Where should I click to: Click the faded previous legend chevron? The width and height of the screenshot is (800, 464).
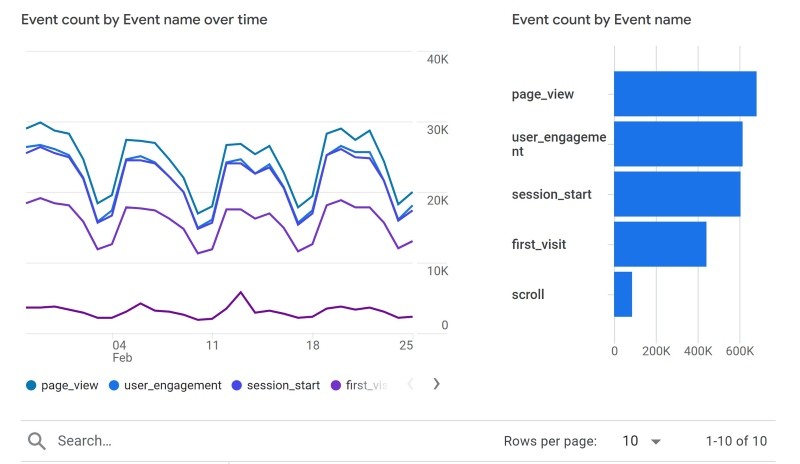[x=411, y=384]
